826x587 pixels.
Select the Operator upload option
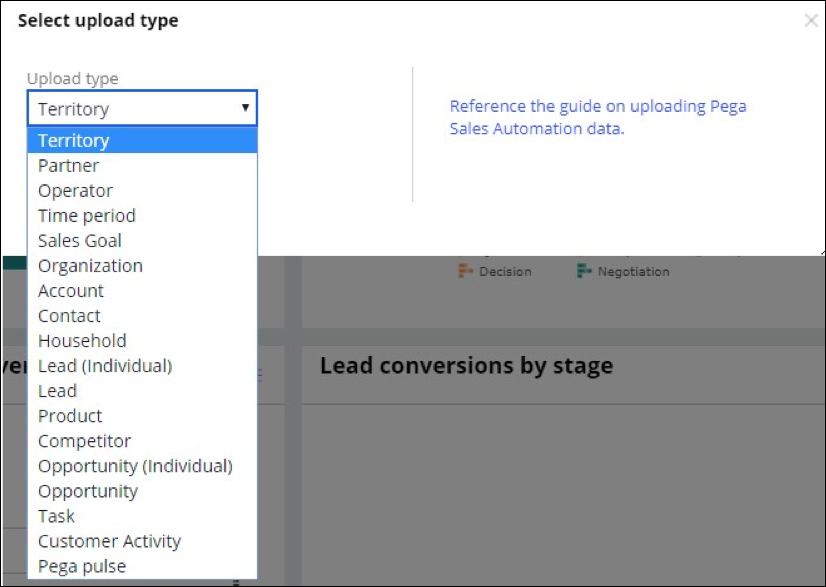click(x=75, y=191)
